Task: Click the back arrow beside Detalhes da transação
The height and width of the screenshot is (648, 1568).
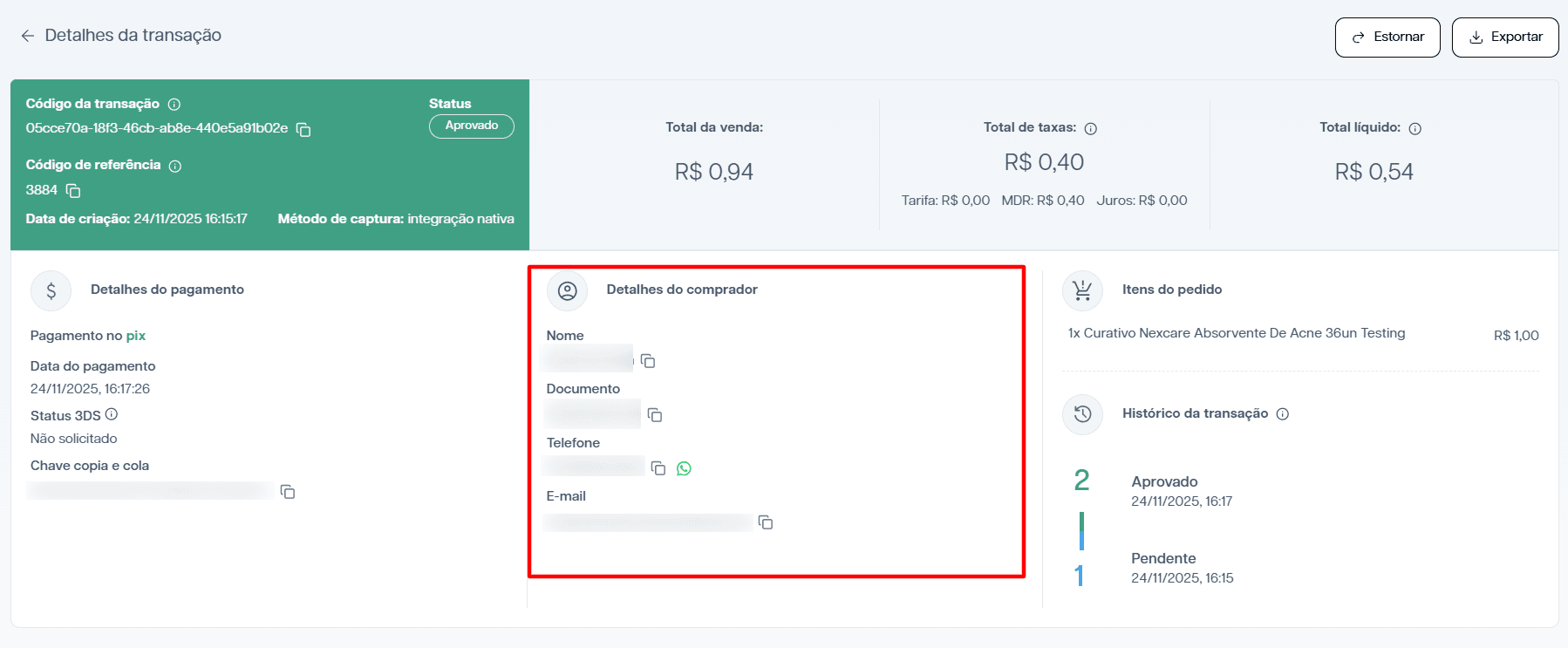Action: tap(28, 36)
